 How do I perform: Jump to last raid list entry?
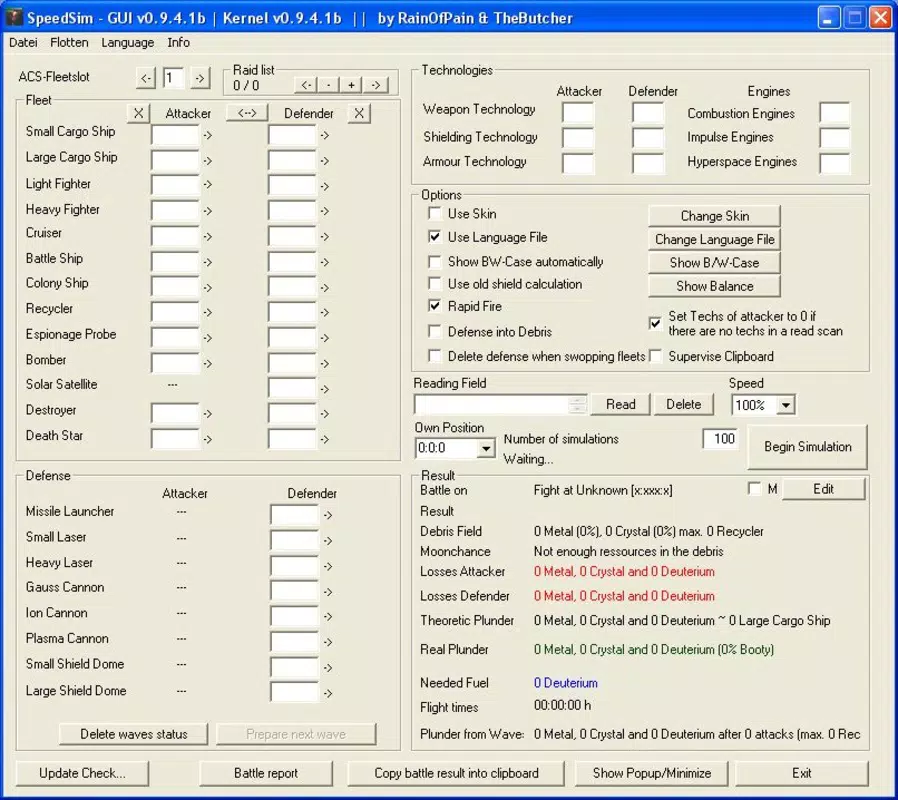click(376, 85)
